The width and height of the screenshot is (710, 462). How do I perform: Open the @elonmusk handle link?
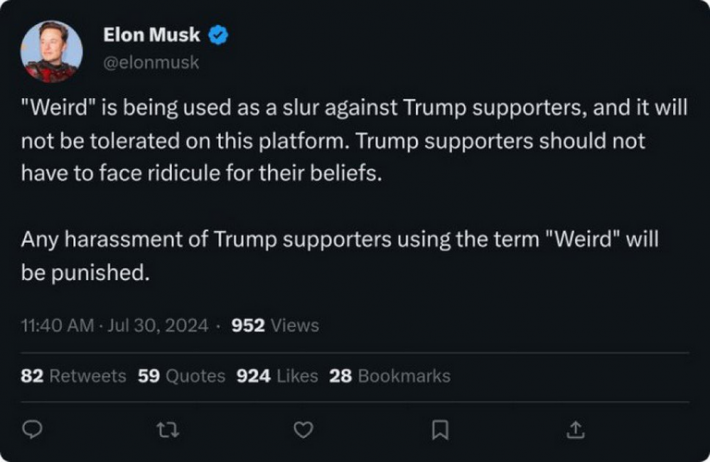coord(152,62)
